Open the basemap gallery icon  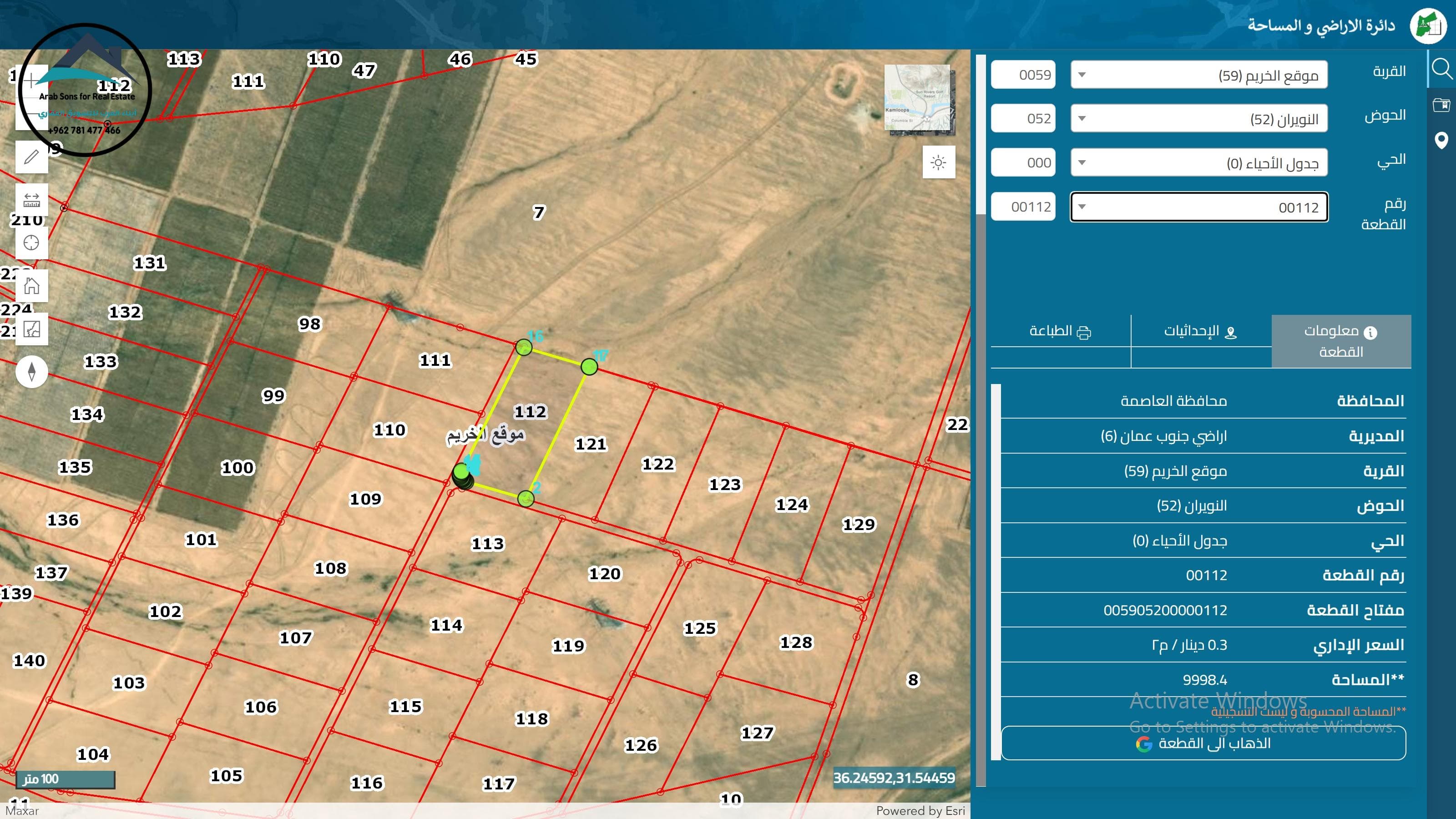[x=32, y=329]
